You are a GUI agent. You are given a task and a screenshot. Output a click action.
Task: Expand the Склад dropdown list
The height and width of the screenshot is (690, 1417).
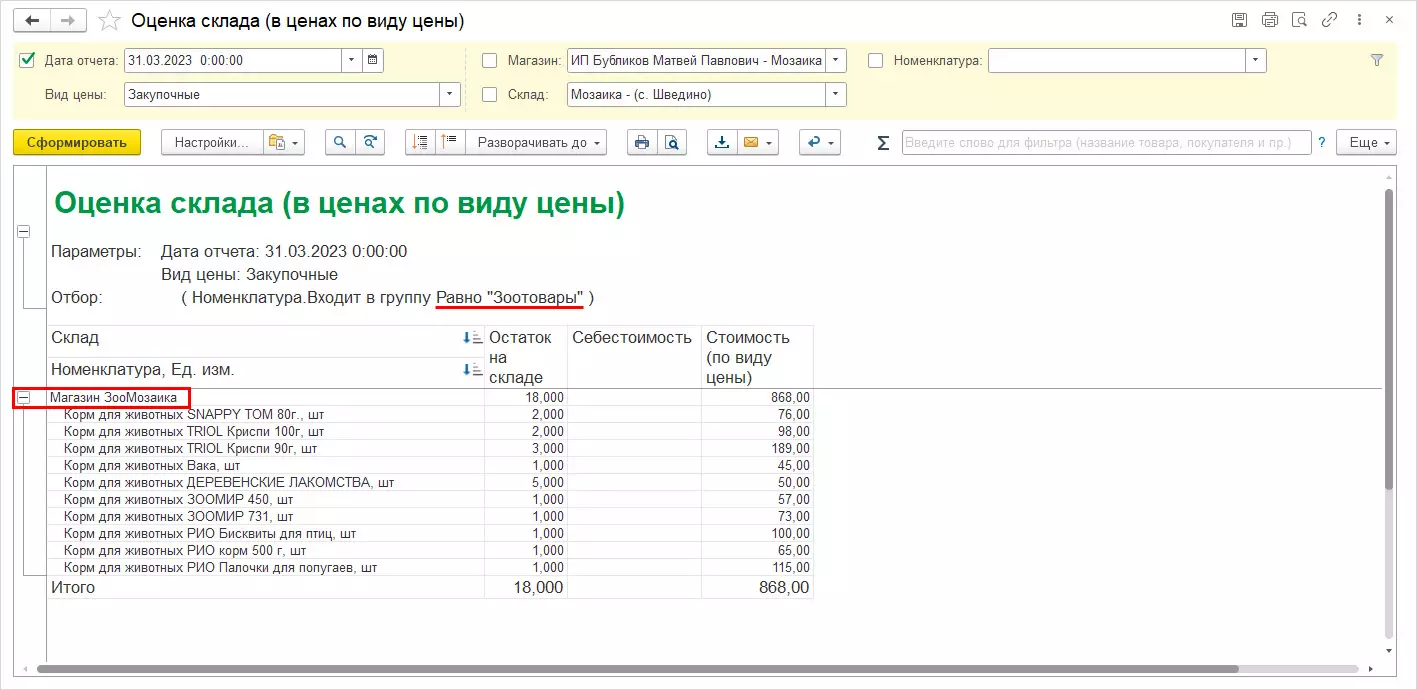pos(835,94)
